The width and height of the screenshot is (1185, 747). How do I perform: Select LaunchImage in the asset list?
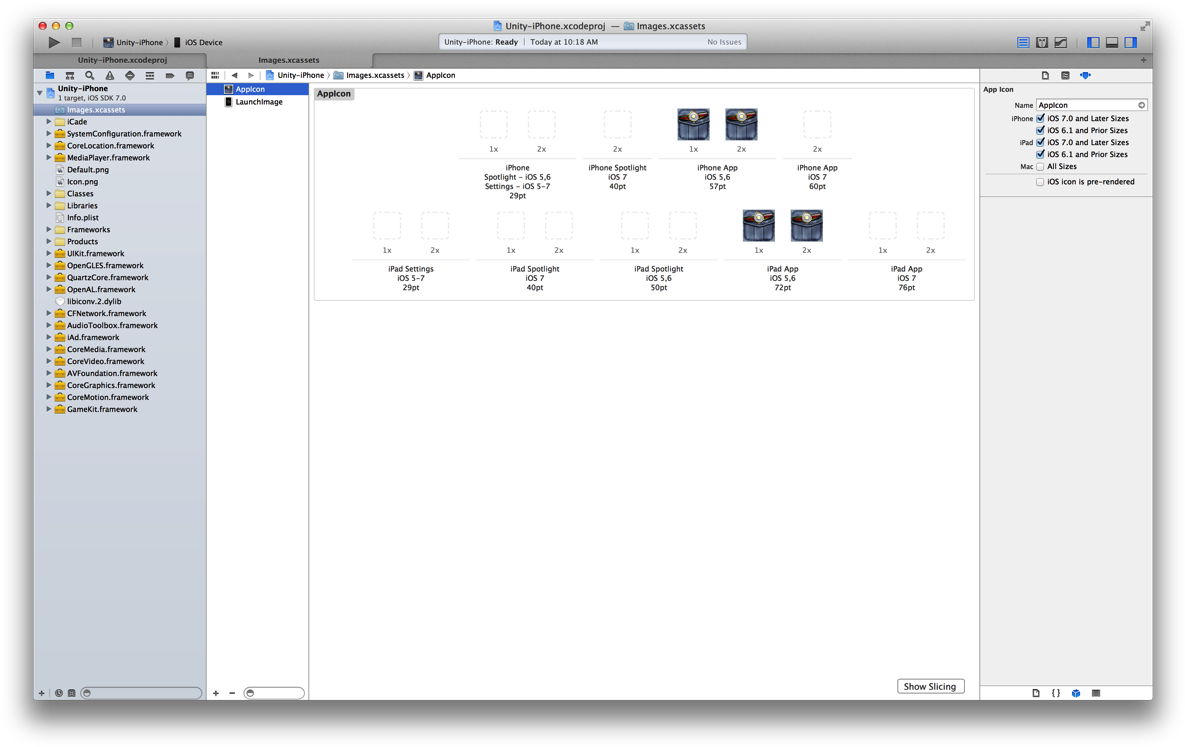[x=257, y=101]
